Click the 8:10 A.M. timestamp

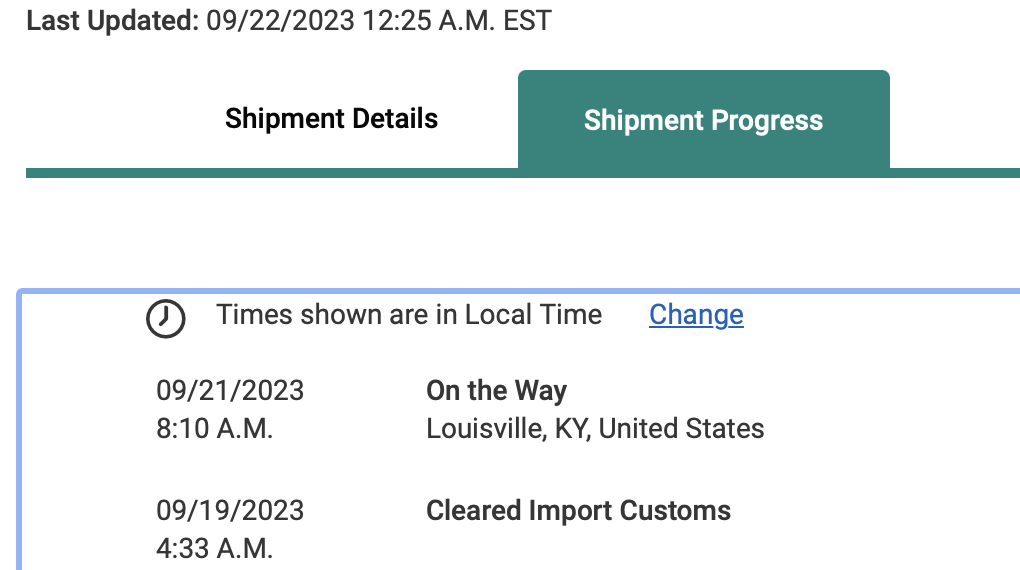pyautogui.click(x=215, y=429)
